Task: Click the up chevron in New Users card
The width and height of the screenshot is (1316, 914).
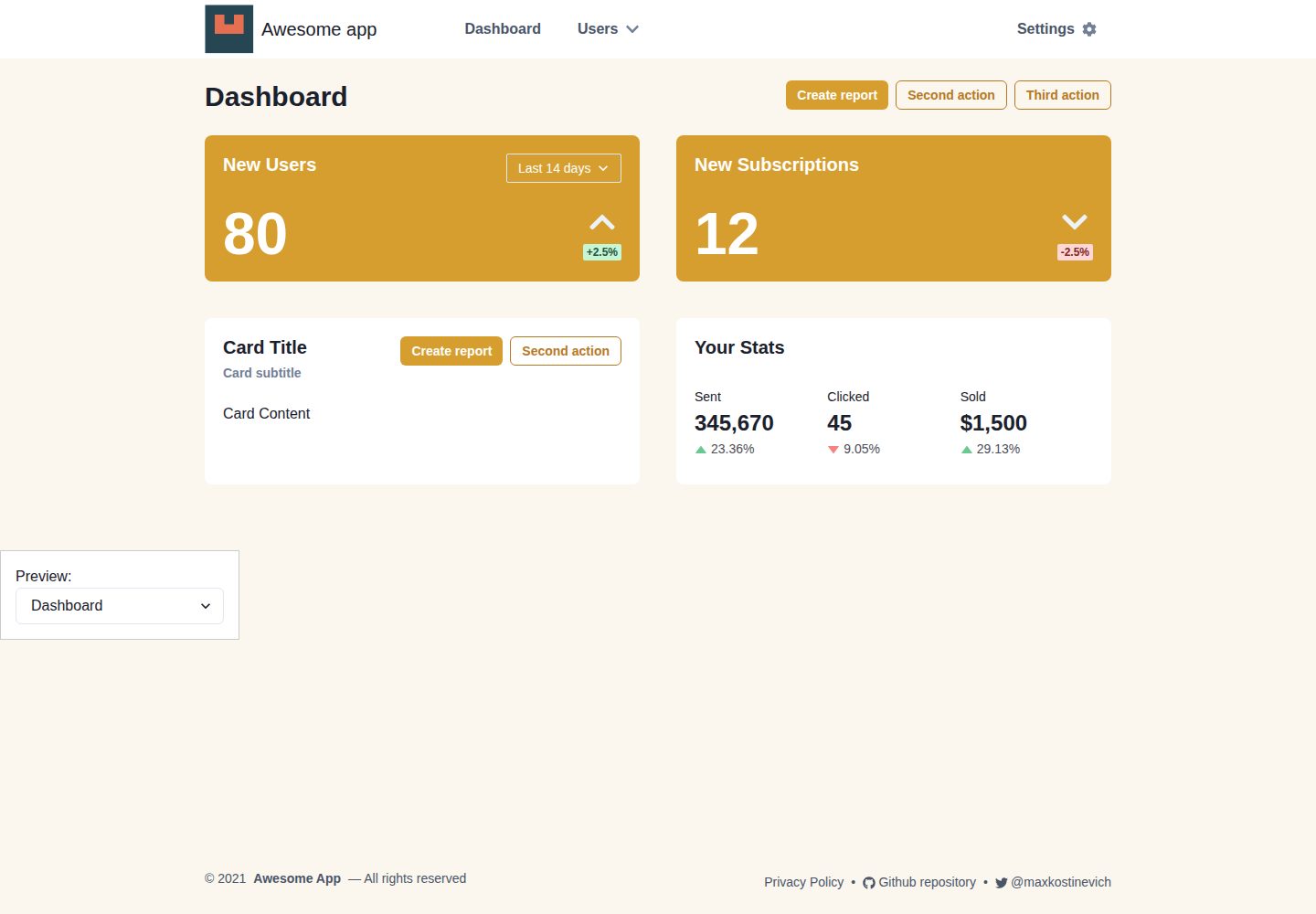Action: point(602,222)
